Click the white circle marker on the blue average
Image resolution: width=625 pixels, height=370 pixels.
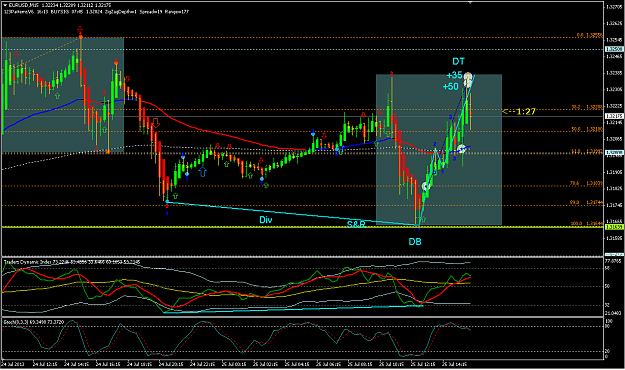[462, 149]
